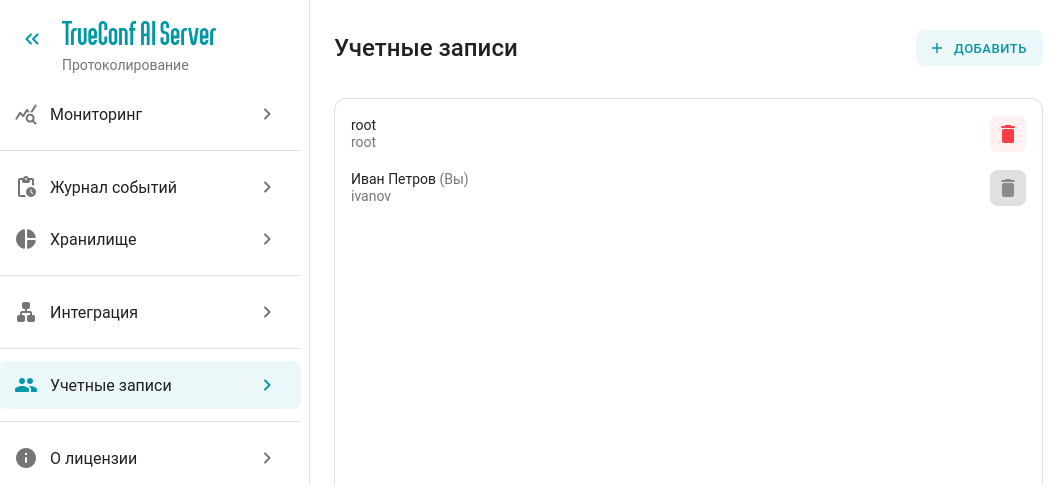Expand Журнал событий chevron arrow
The image size is (1050, 485).
267,187
